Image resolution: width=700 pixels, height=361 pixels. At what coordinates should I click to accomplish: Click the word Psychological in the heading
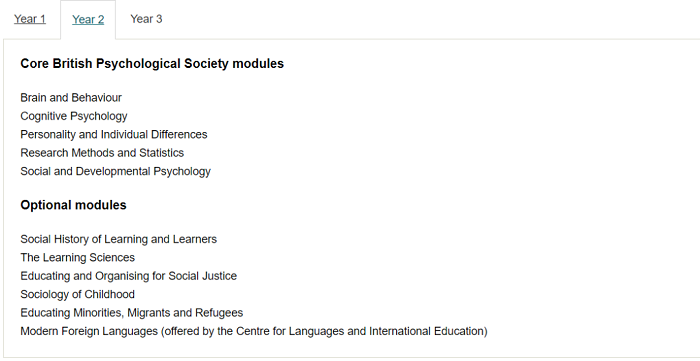click(x=138, y=64)
